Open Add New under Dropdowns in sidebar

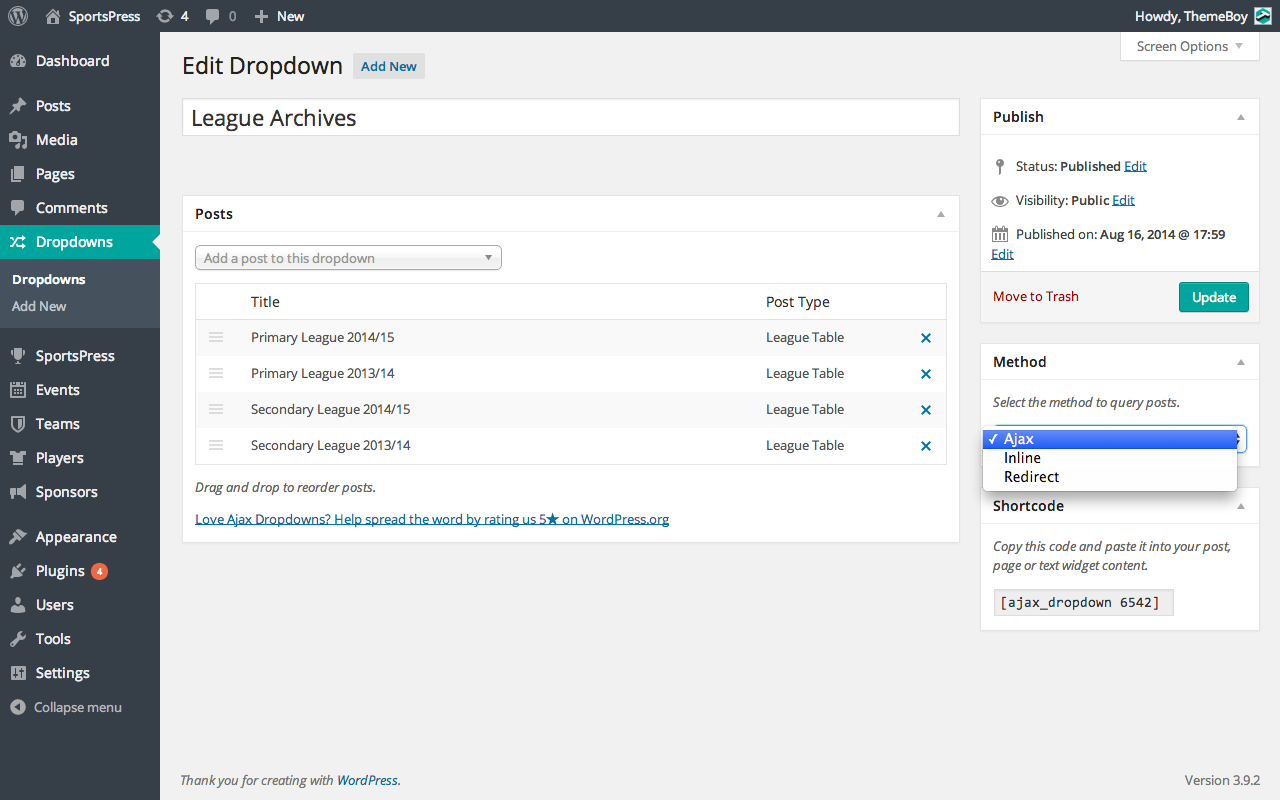point(39,307)
